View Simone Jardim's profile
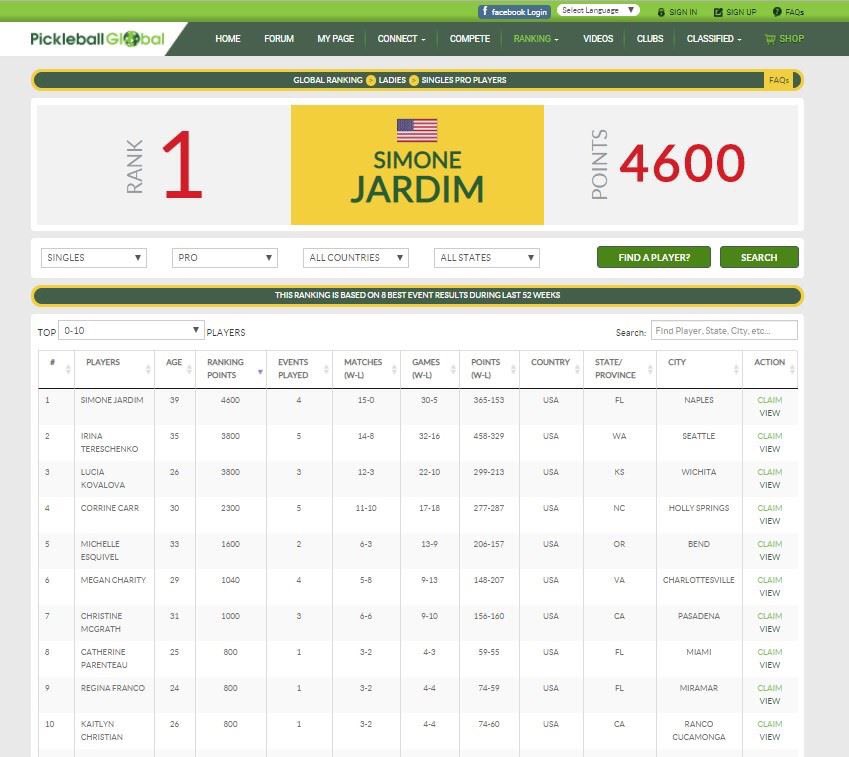 (x=769, y=413)
